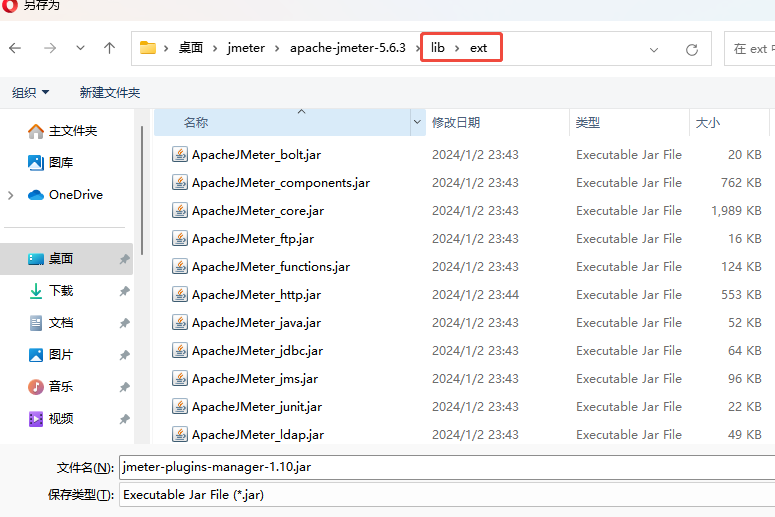Image resolution: width=775 pixels, height=517 pixels.
Task: Sort by the 修改日期 column header
Action: click(497, 122)
